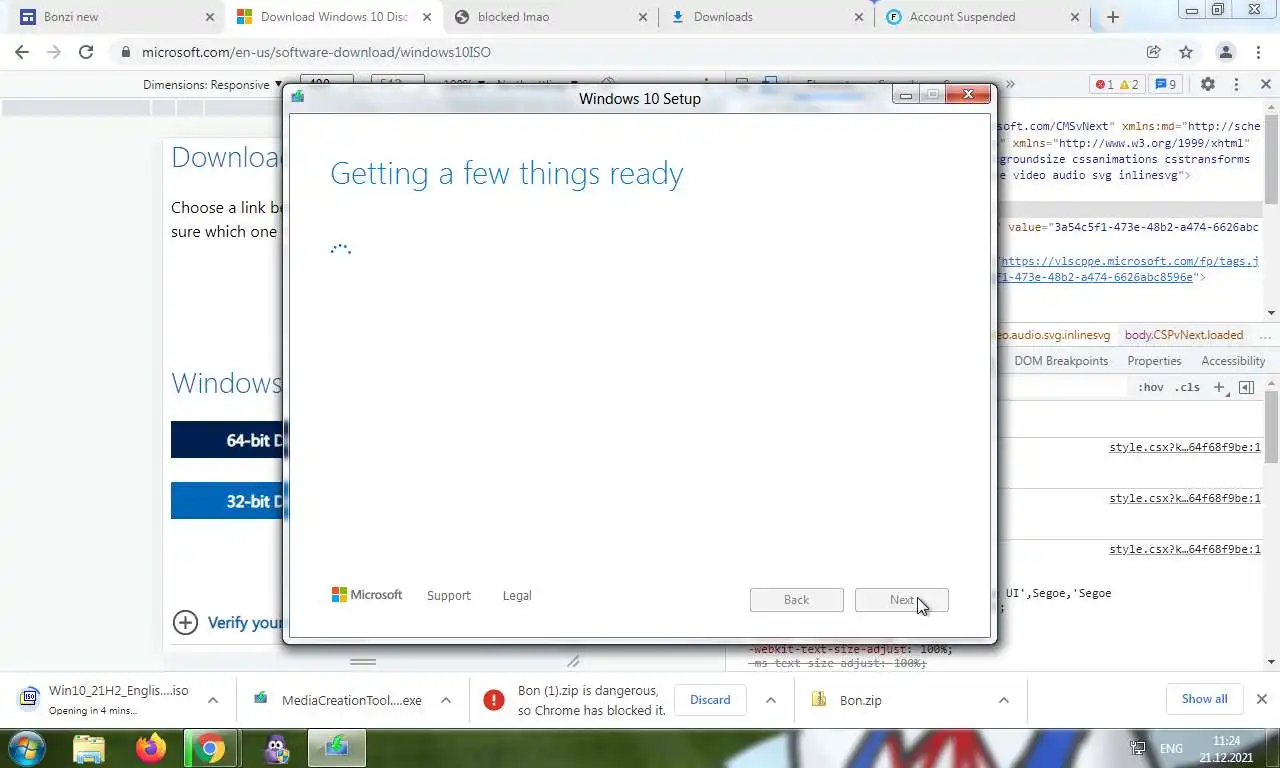Screen dimensions: 1280x768
Task: Open DevTools settings gear
Action: coord(1207,84)
